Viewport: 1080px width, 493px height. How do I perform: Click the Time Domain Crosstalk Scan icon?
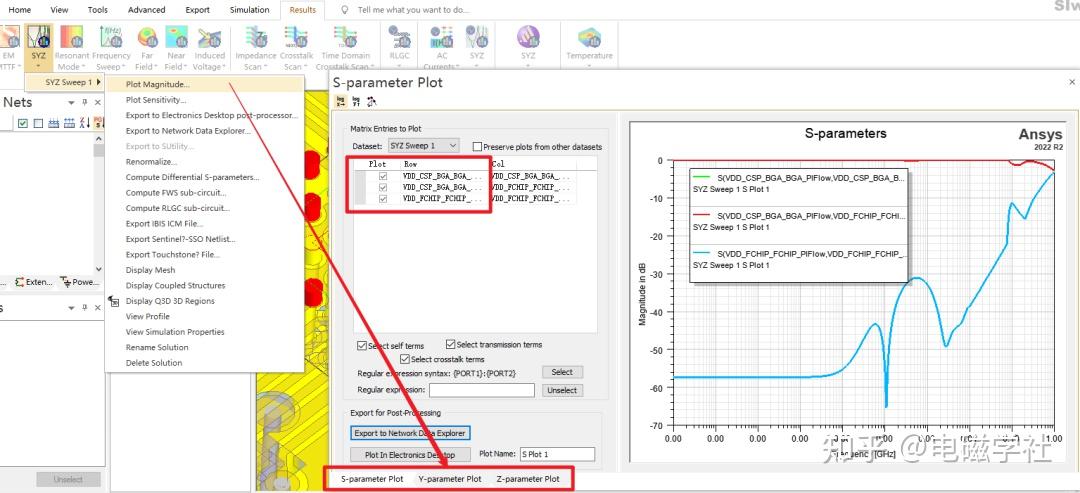coord(345,37)
